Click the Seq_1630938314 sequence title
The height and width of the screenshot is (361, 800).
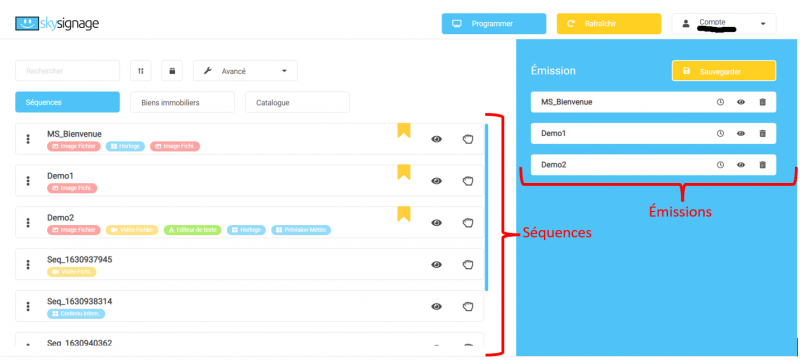tap(80, 301)
